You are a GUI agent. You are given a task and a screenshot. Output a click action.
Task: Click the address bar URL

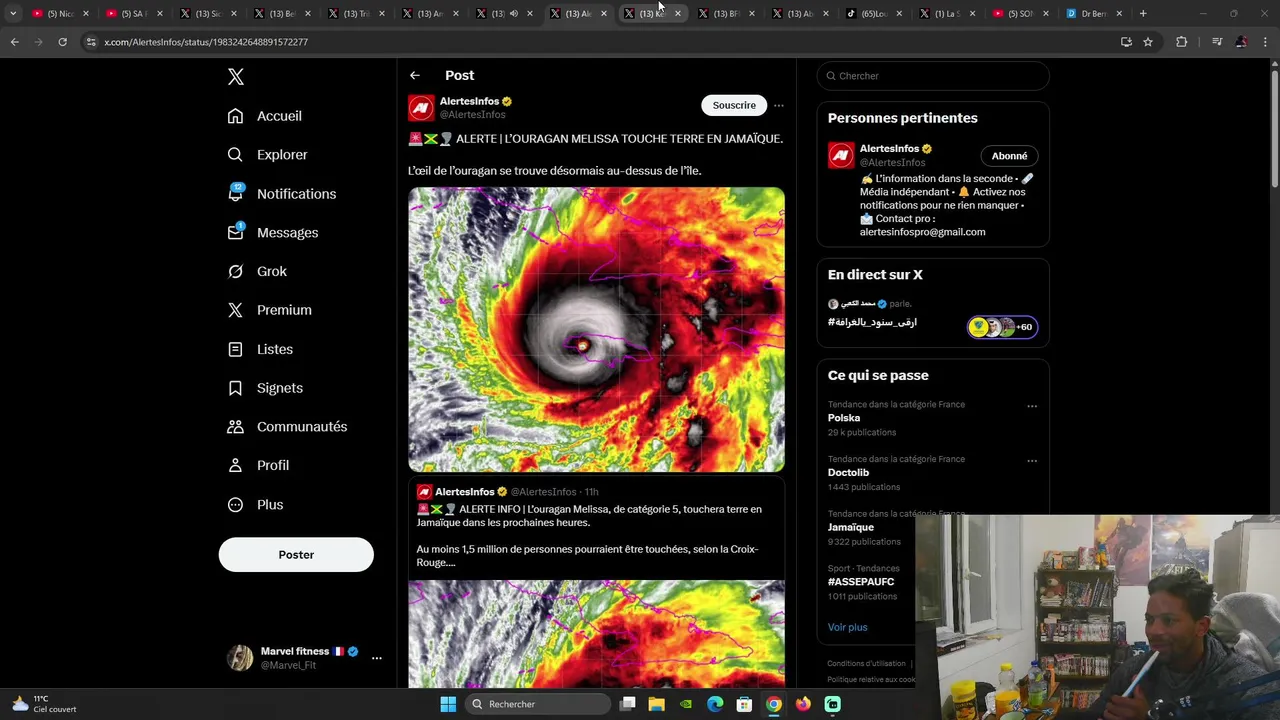coord(206,42)
